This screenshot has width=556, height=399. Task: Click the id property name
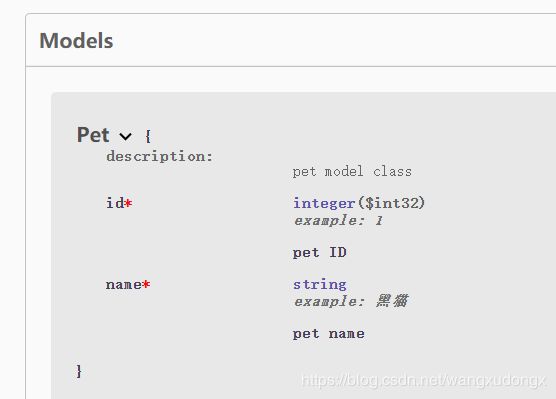point(115,203)
